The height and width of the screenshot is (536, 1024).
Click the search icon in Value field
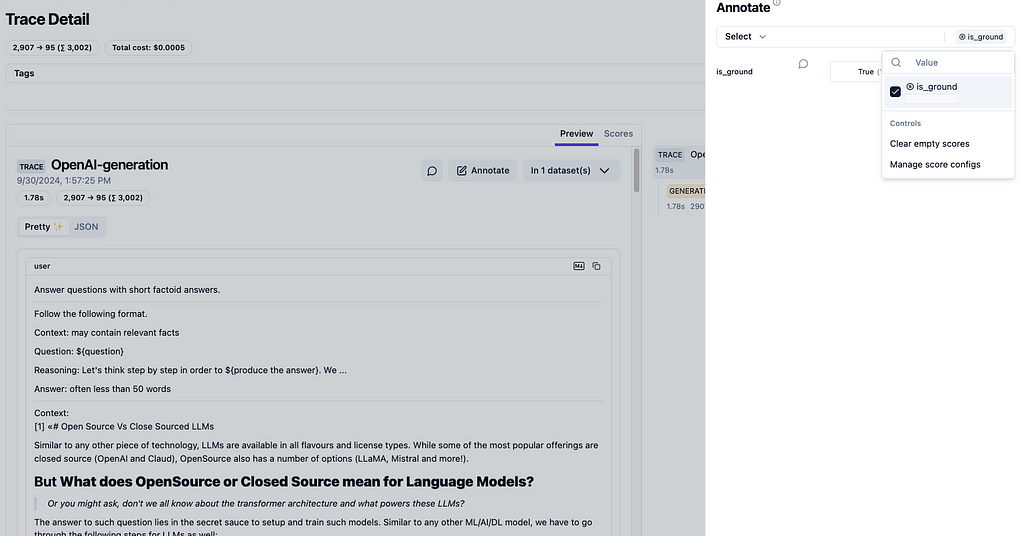pyautogui.click(x=896, y=63)
